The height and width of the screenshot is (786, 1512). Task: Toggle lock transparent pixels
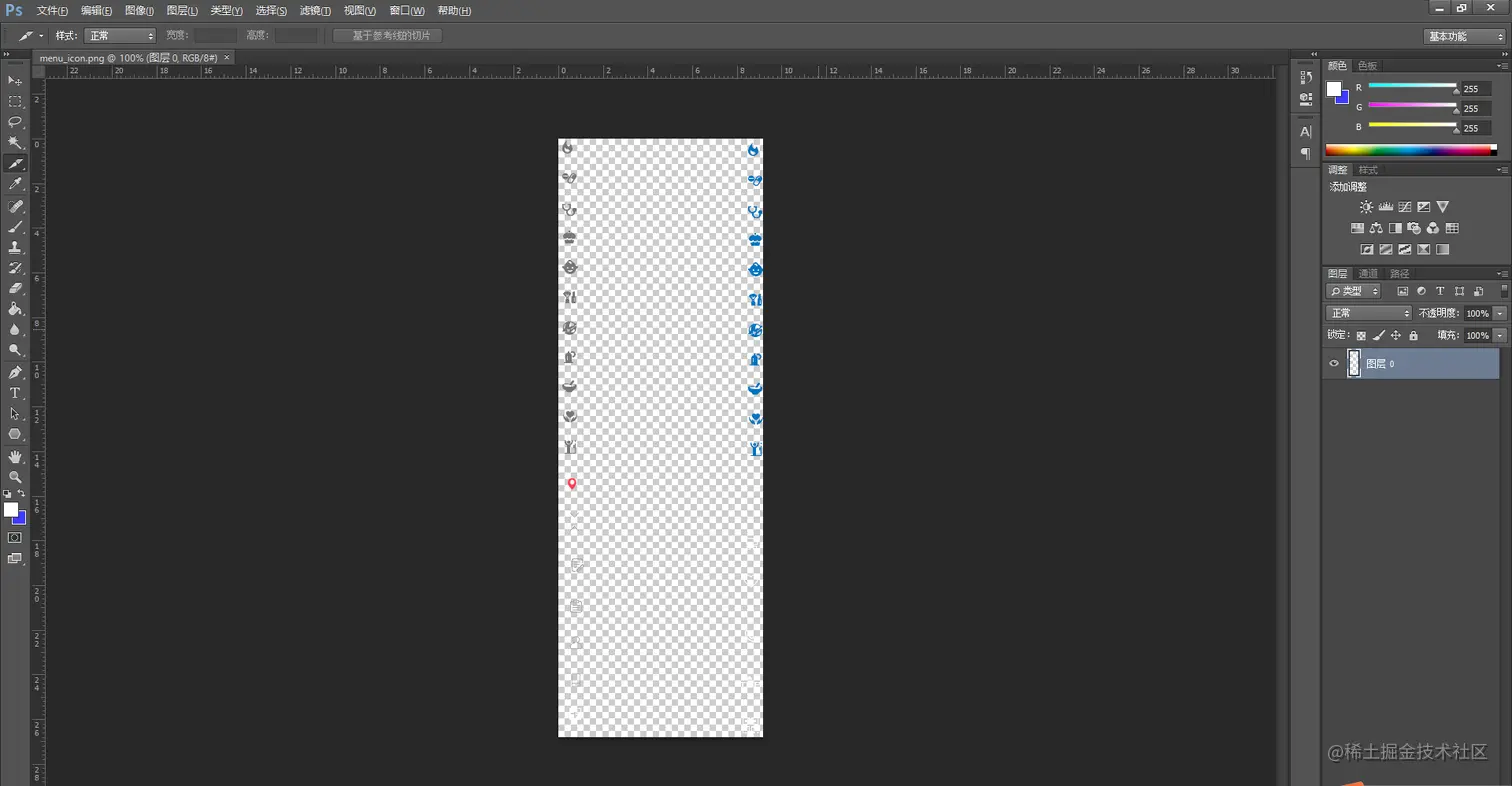coord(1361,336)
